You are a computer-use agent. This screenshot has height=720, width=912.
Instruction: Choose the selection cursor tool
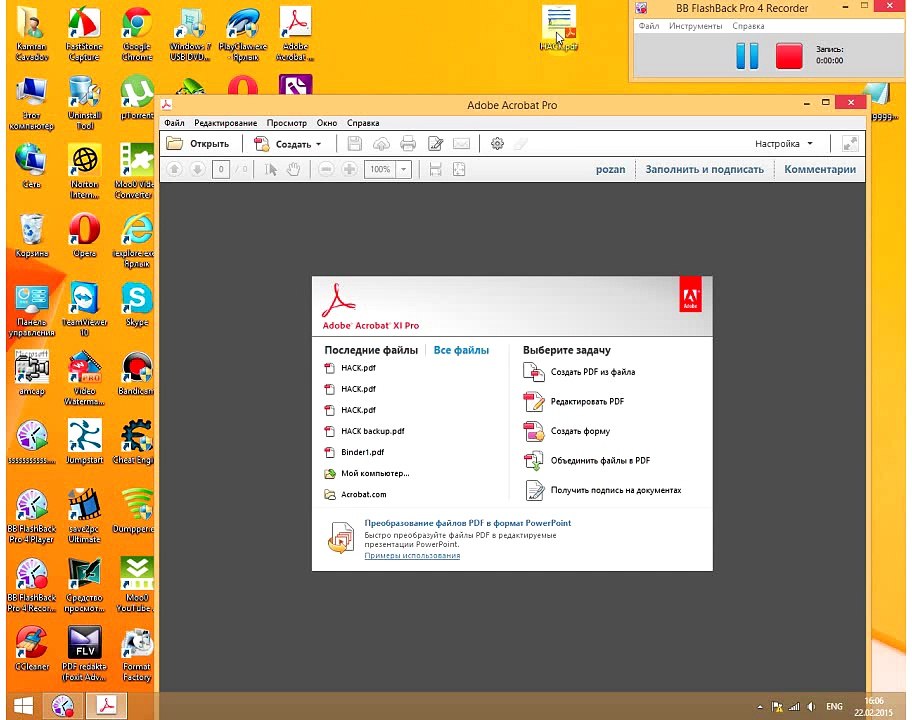[x=270, y=169]
